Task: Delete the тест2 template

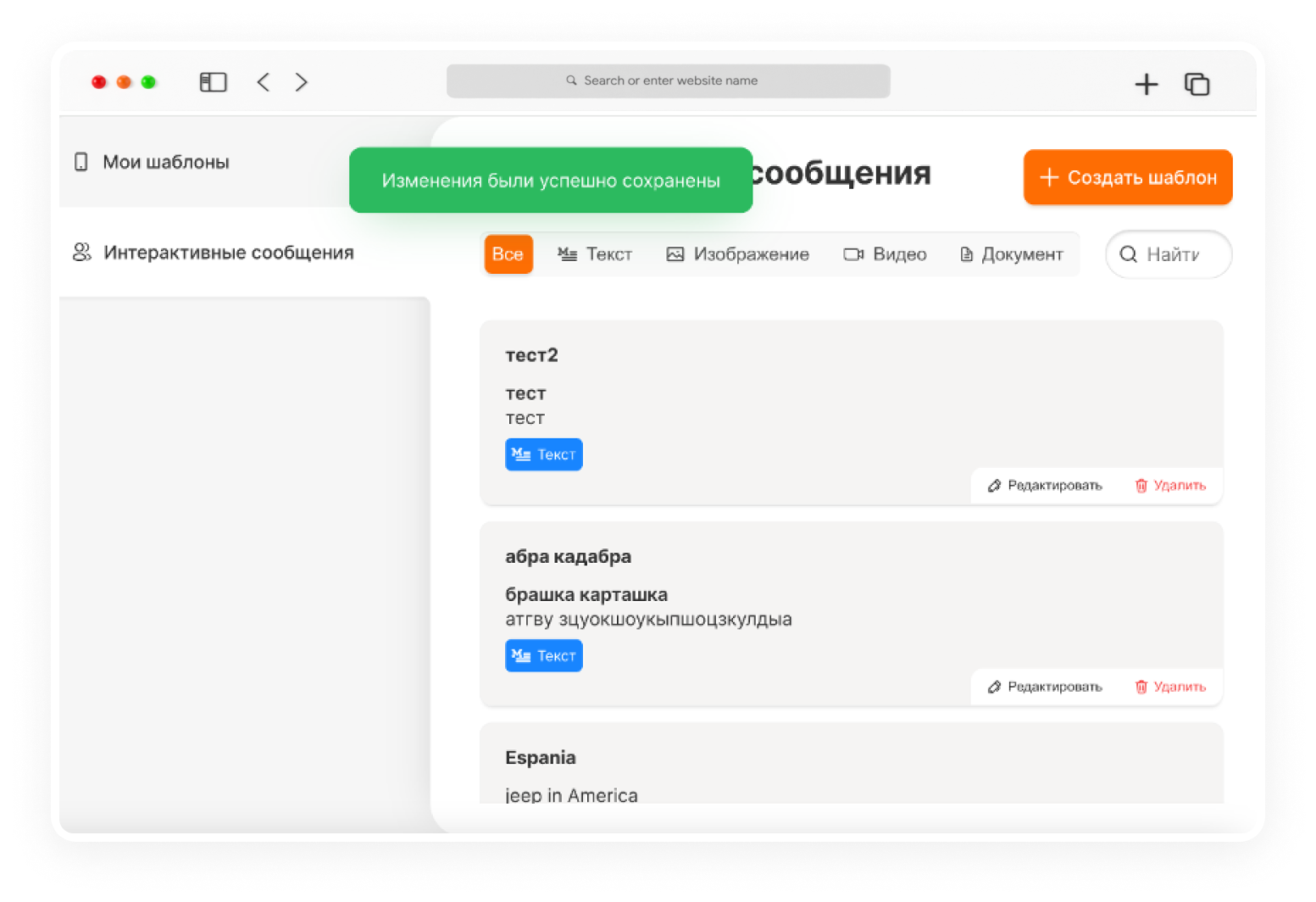Action: coord(1170,486)
